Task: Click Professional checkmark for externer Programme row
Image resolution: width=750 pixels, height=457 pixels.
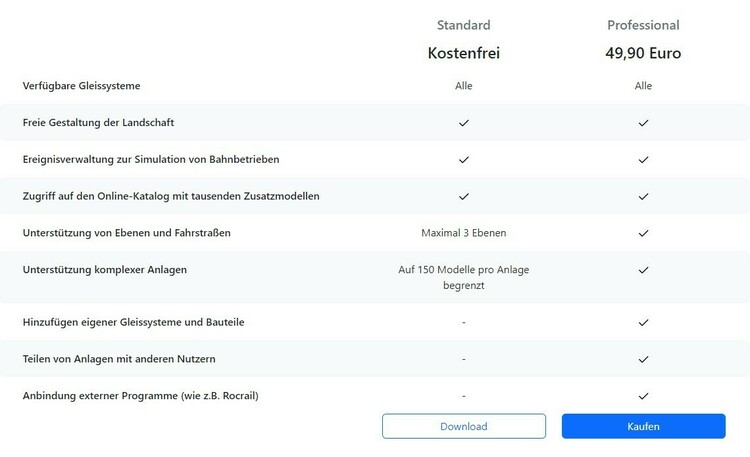Action: tap(643, 395)
